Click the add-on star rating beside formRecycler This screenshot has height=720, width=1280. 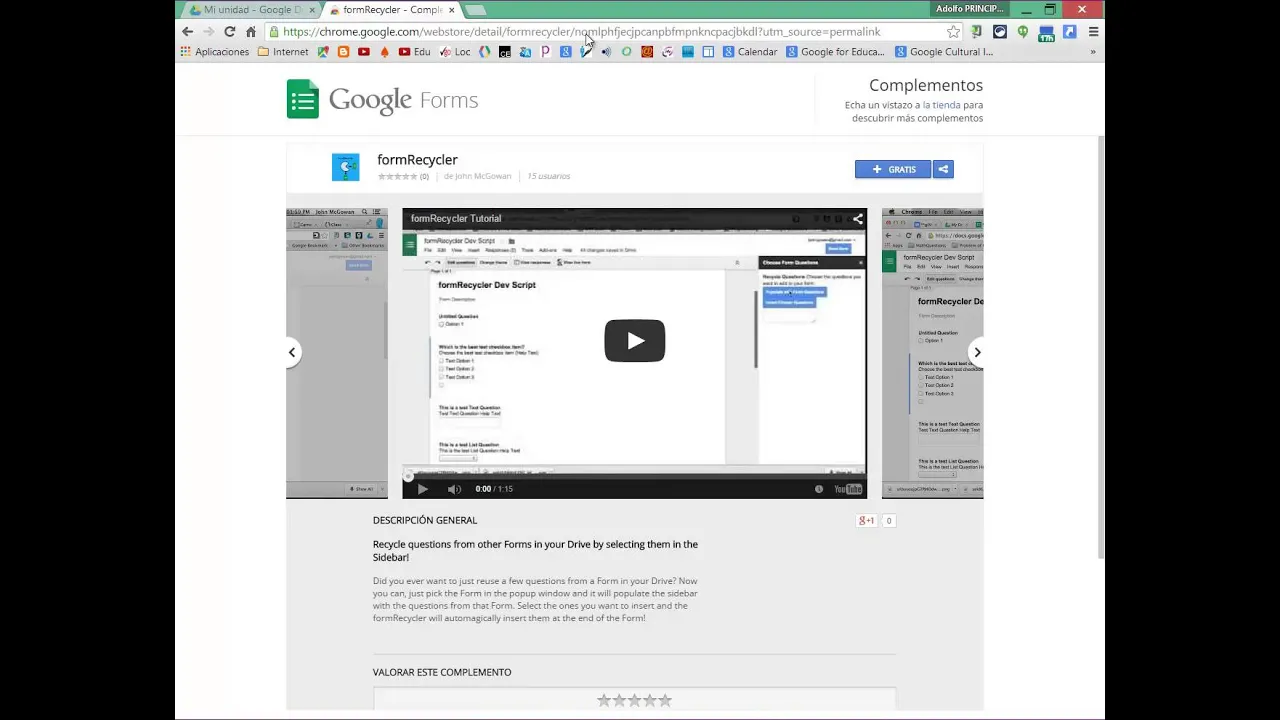click(x=397, y=176)
